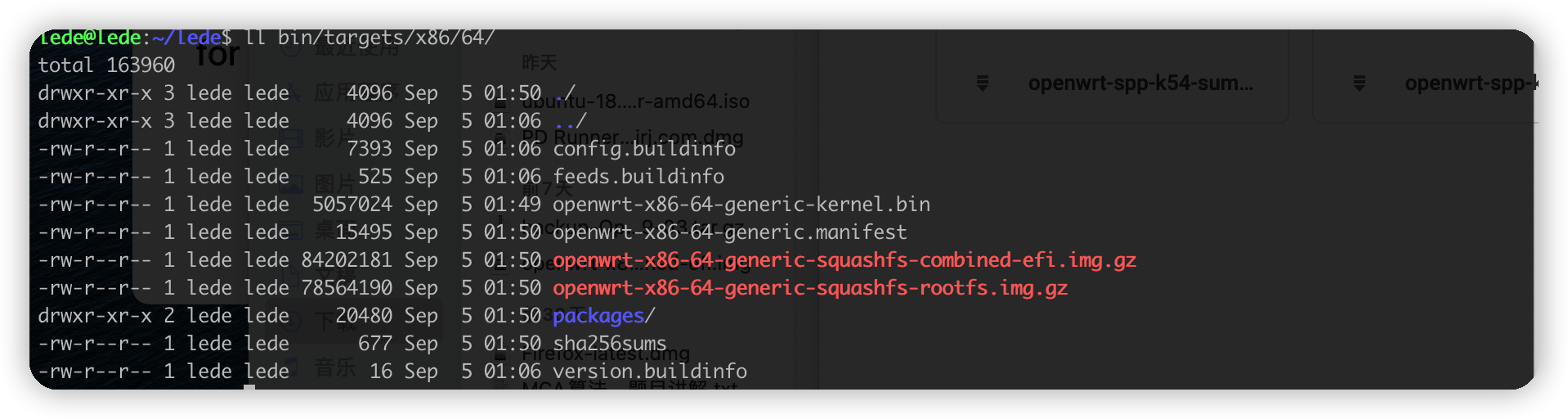Click the sha256sums filename in terminal

pos(610,344)
